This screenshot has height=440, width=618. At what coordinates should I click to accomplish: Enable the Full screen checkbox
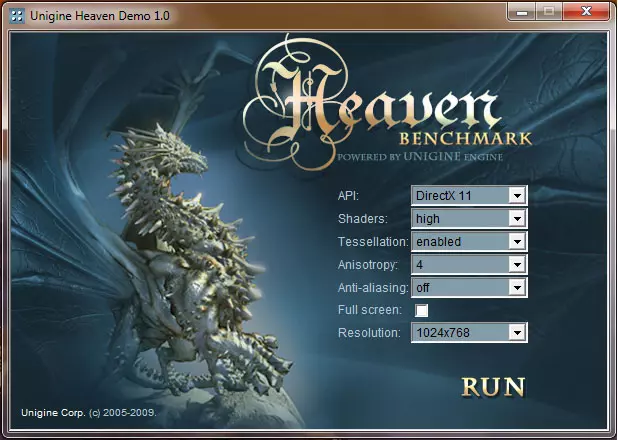click(421, 310)
